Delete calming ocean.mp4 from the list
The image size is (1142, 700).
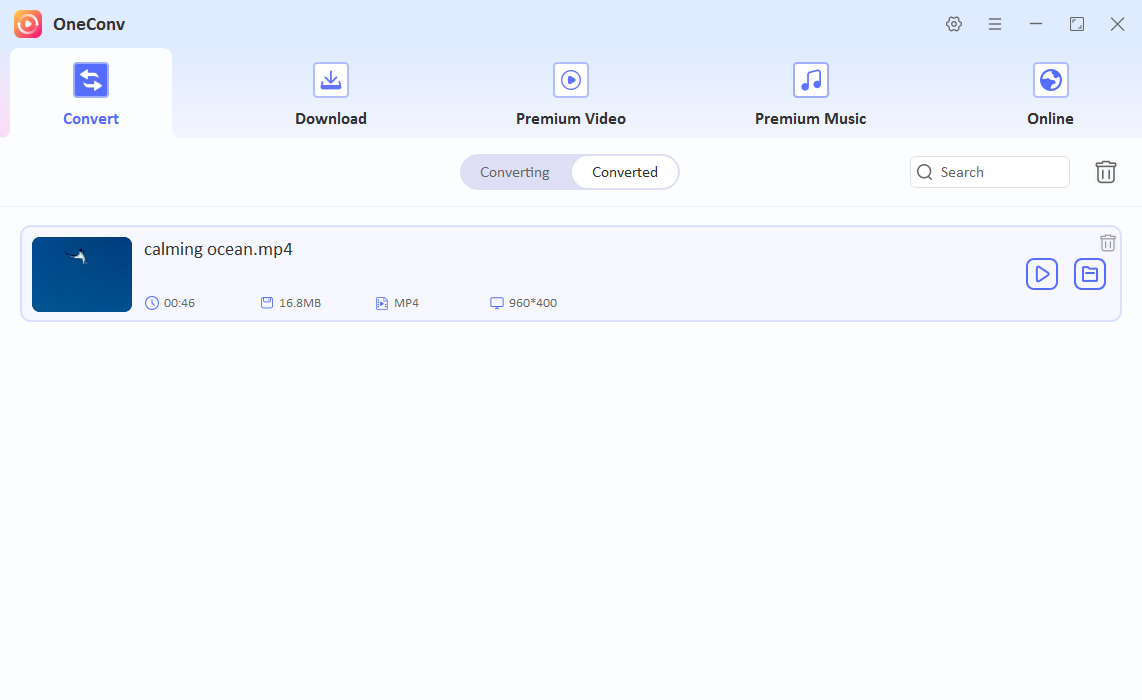[x=1107, y=242]
